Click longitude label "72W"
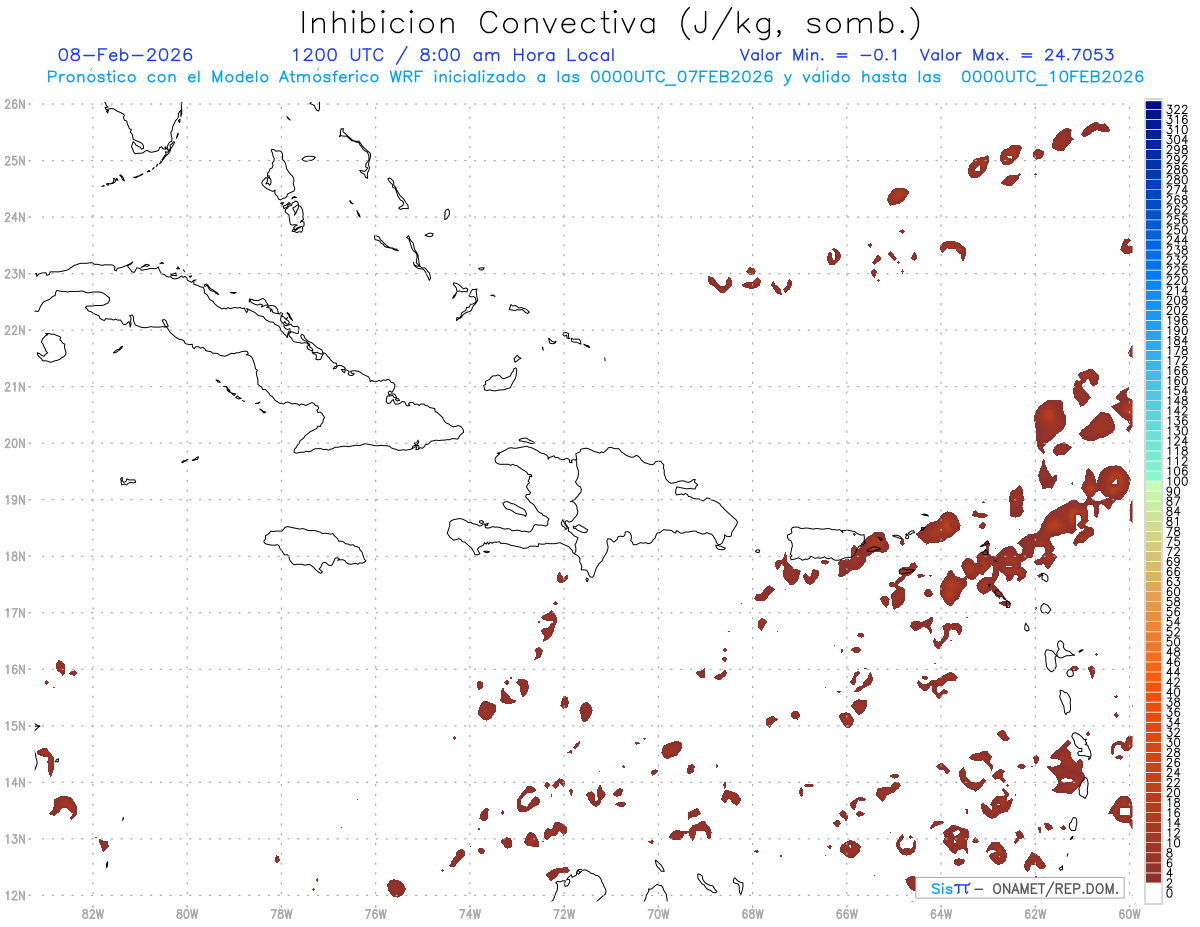 [564, 914]
